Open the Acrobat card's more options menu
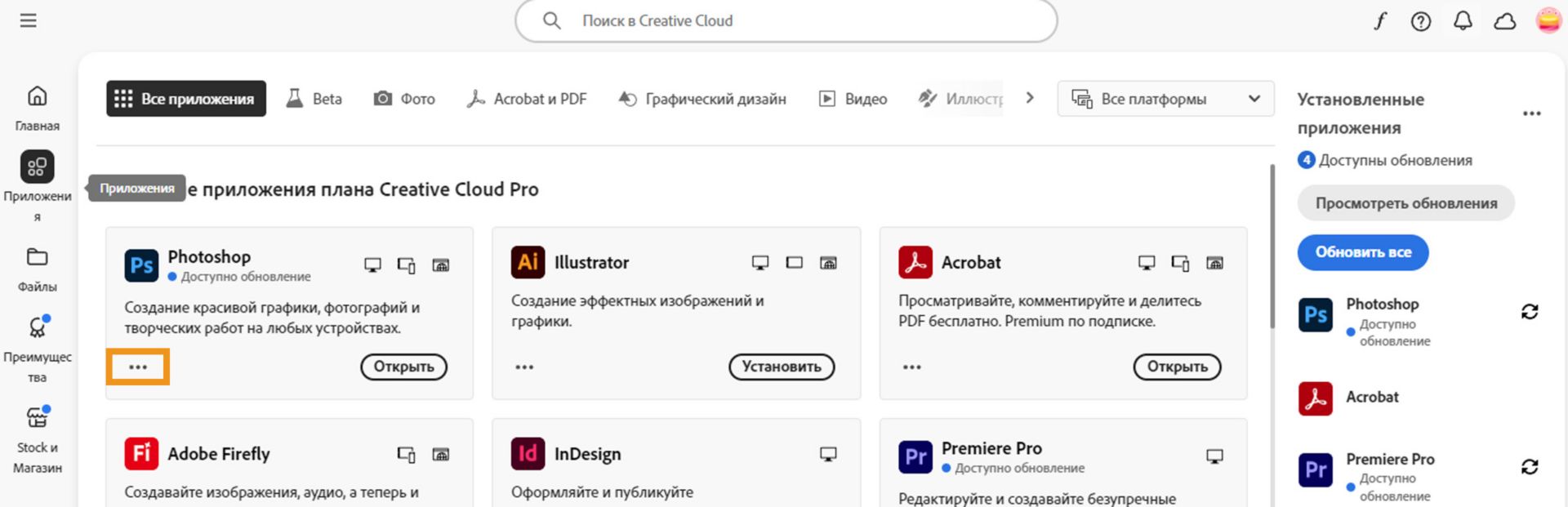 912,367
